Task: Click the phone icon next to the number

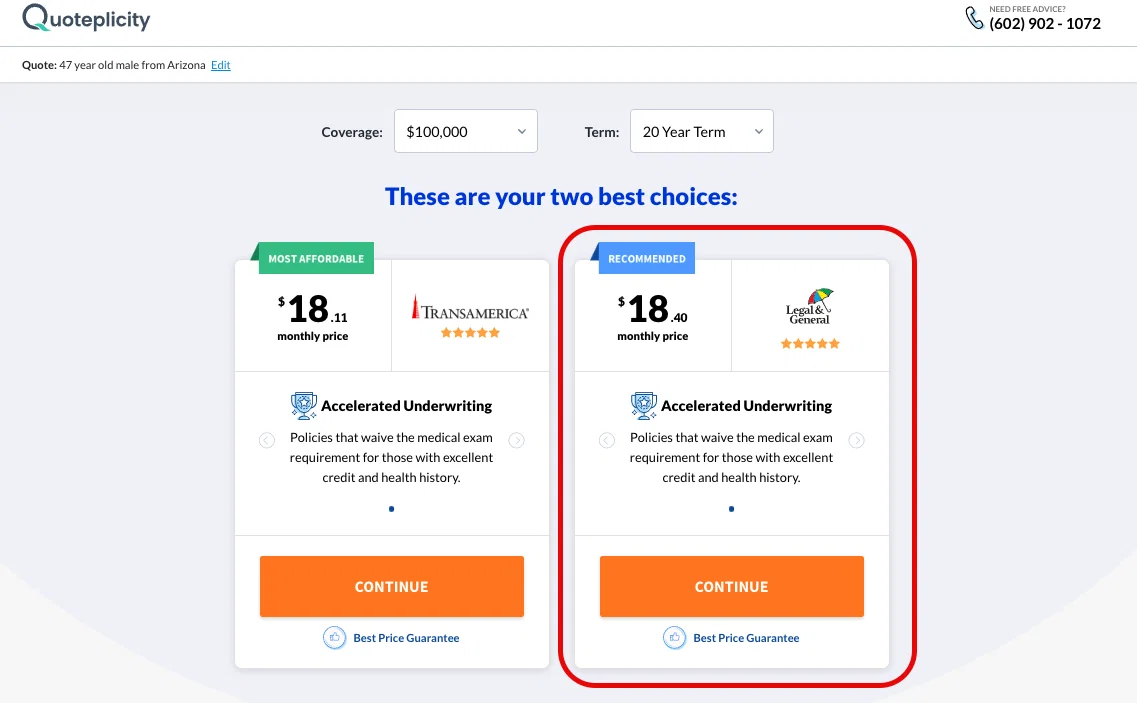Action: click(x=974, y=18)
